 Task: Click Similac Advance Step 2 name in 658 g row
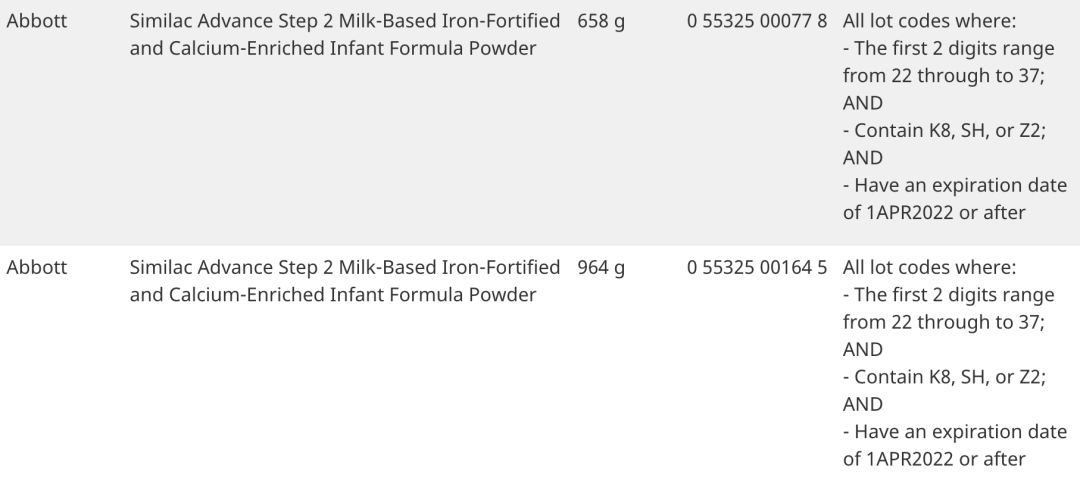click(x=345, y=35)
